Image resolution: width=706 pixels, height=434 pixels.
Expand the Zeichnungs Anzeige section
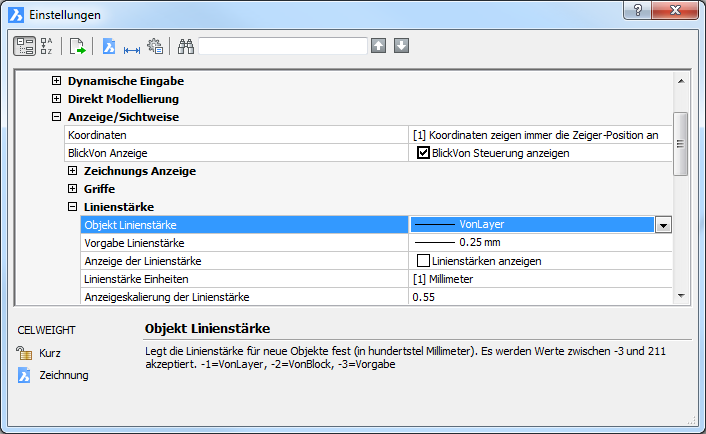(73, 171)
